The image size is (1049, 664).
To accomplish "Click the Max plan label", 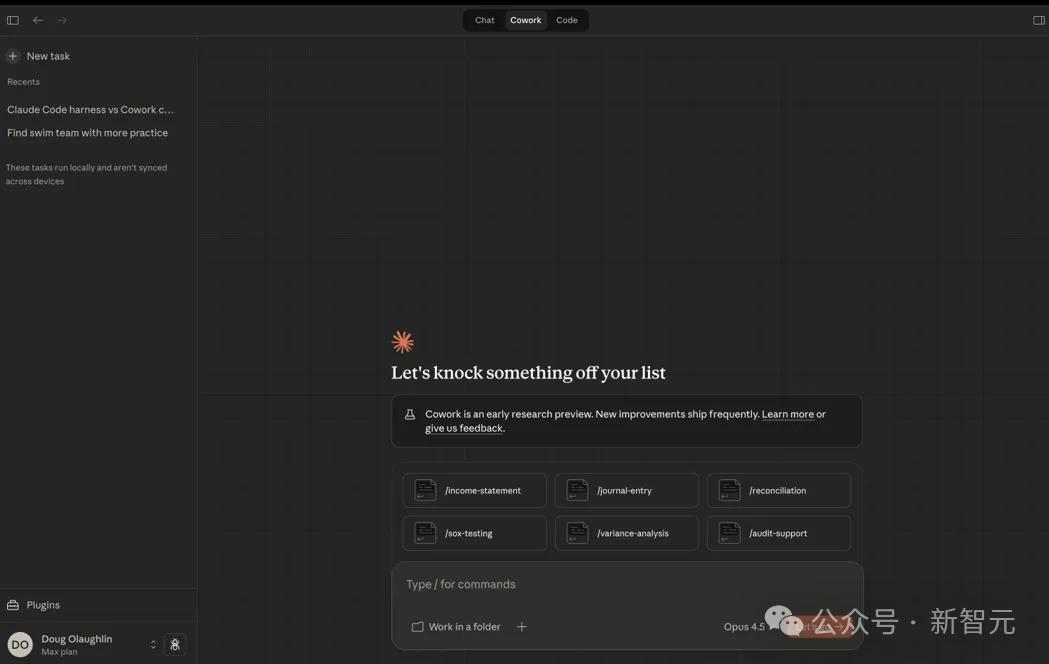I will pos(59,652).
